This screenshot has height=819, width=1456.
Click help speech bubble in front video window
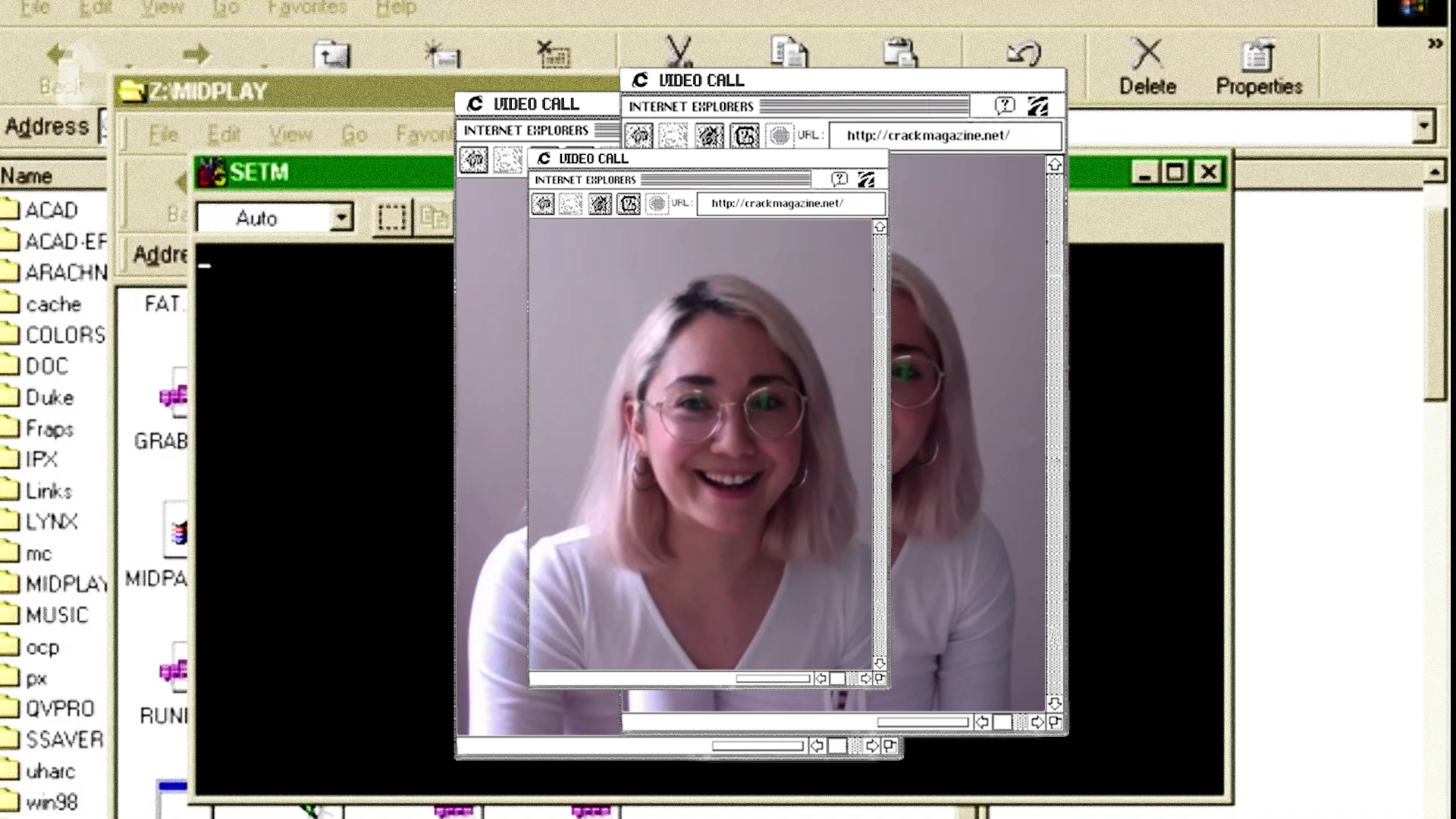(x=839, y=180)
